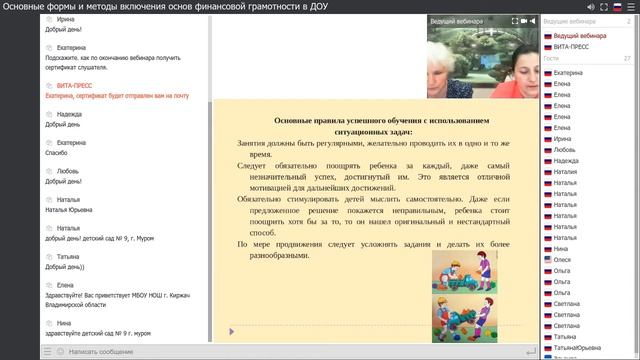Click the US flag icon next to Олеся
640x360 pixels.
tap(548, 259)
